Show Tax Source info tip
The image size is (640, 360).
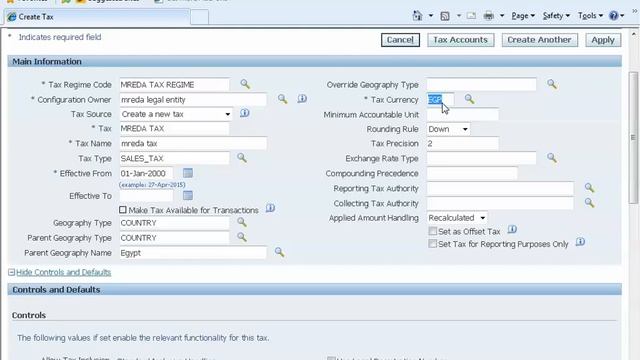point(244,113)
